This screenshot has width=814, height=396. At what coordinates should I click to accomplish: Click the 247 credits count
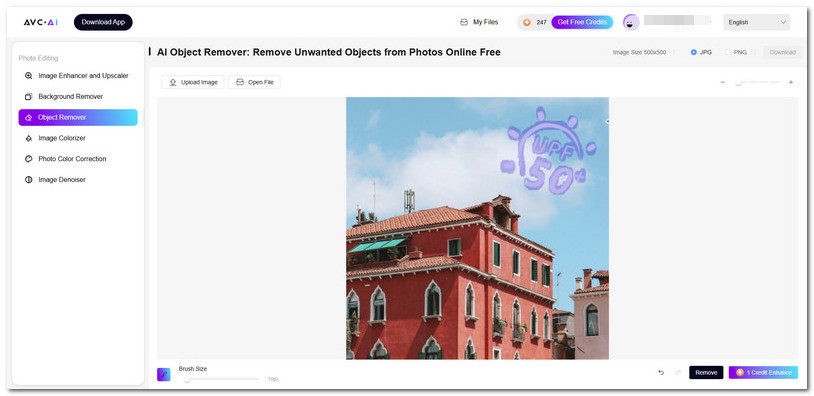click(541, 22)
